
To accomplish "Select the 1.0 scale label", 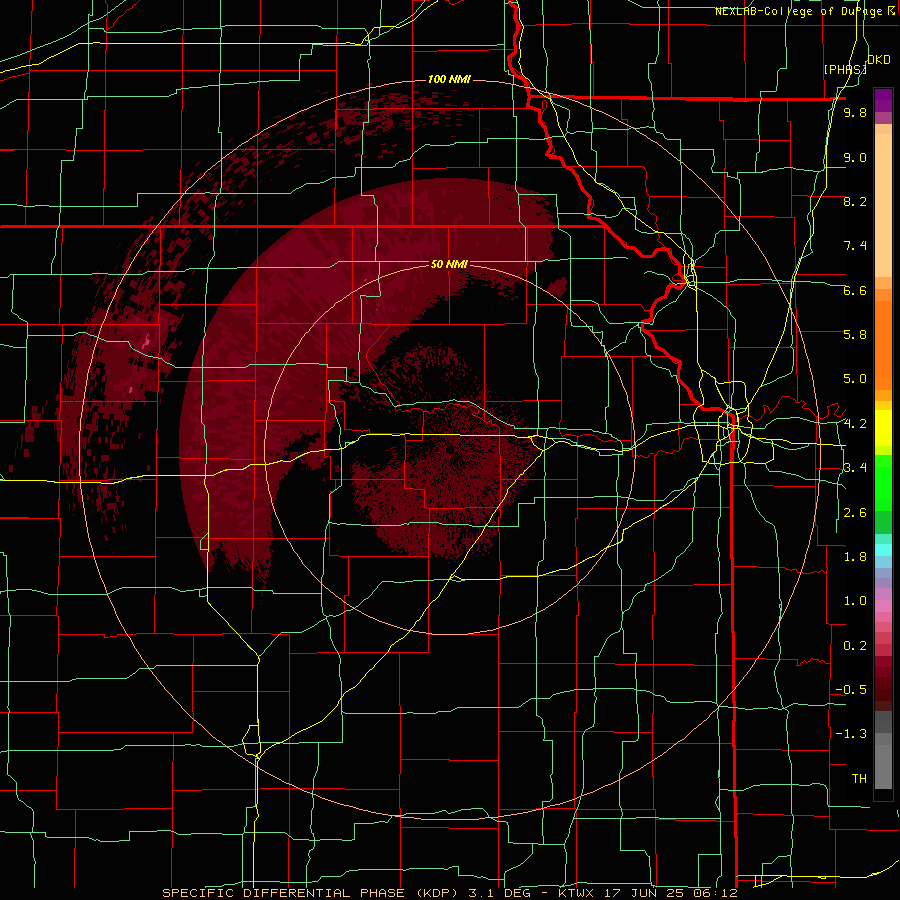I will tap(855, 600).
